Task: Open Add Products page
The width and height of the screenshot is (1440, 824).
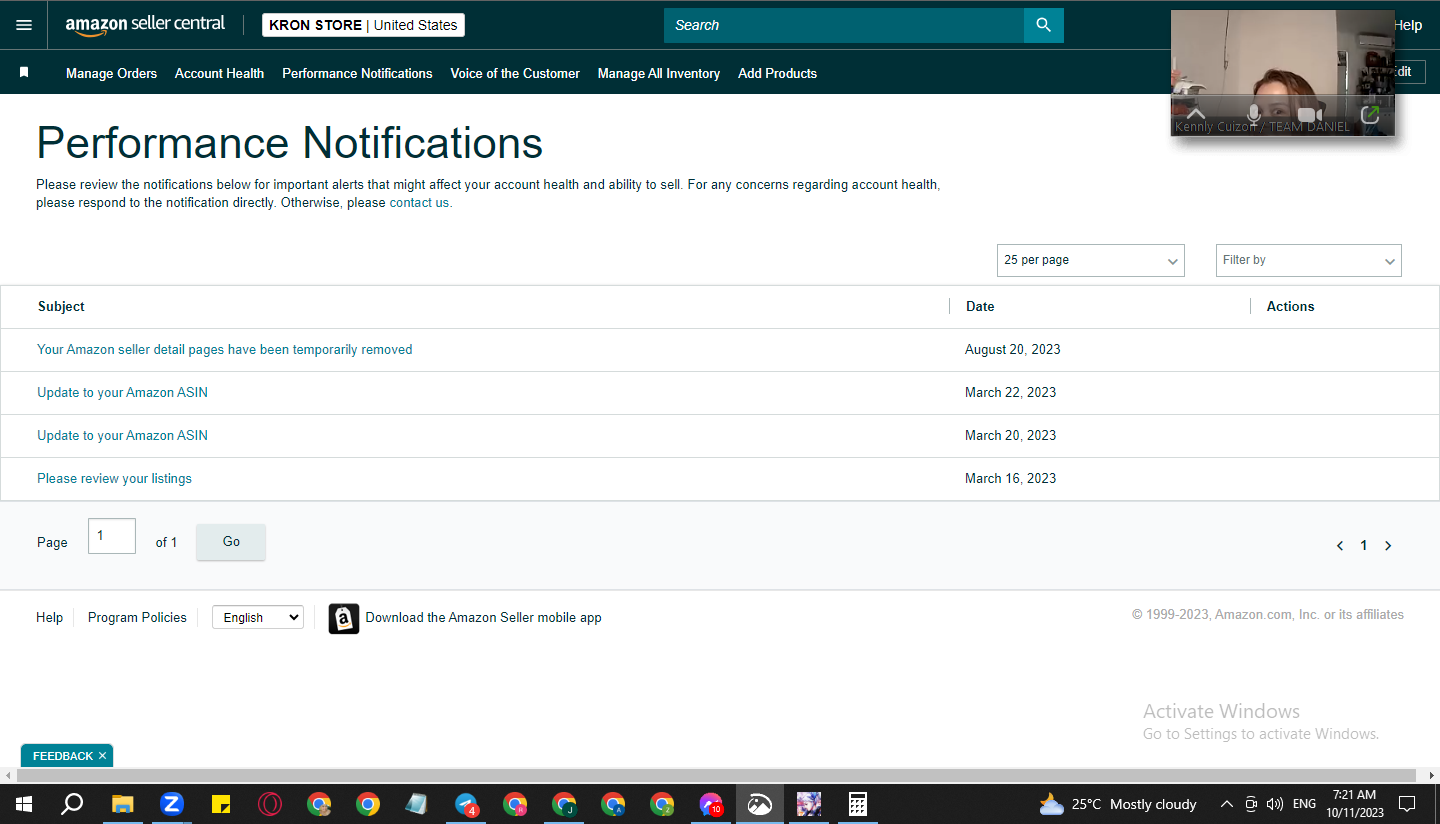Action: [778, 73]
